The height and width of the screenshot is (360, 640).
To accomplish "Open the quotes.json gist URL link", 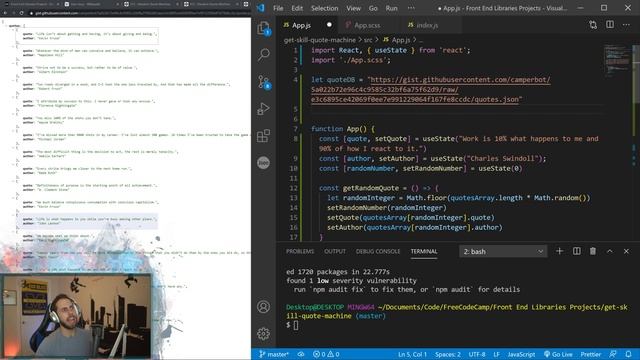I will point(431,89).
